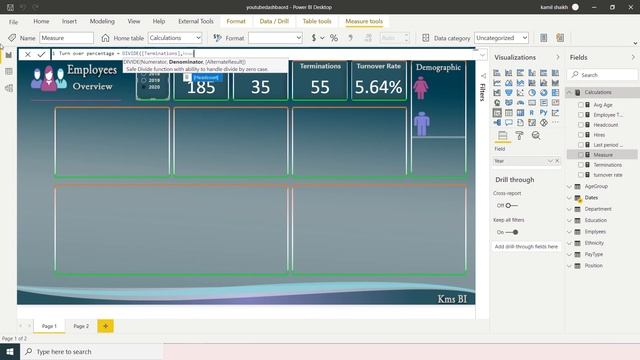The height and width of the screenshot is (360, 640).
Task: Switch to the Home ribbon tab
Action: 41,21
